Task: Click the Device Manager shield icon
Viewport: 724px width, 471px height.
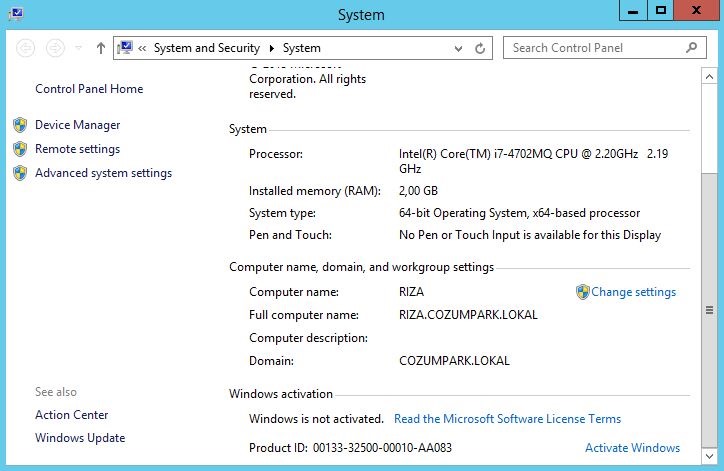Action: [20, 125]
